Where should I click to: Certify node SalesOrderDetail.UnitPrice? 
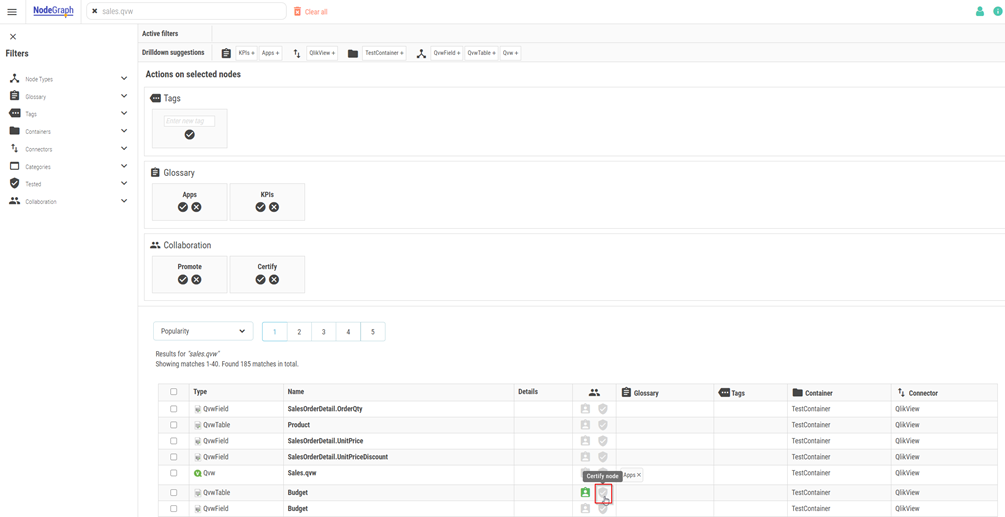pyautogui.click(x=602, y=441)
